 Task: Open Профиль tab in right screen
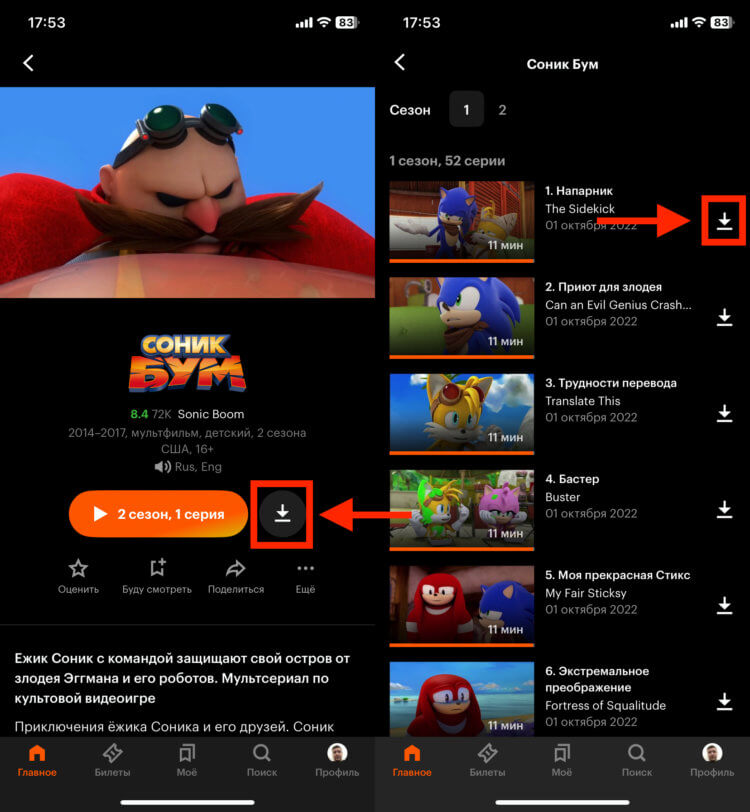[712, 760]
